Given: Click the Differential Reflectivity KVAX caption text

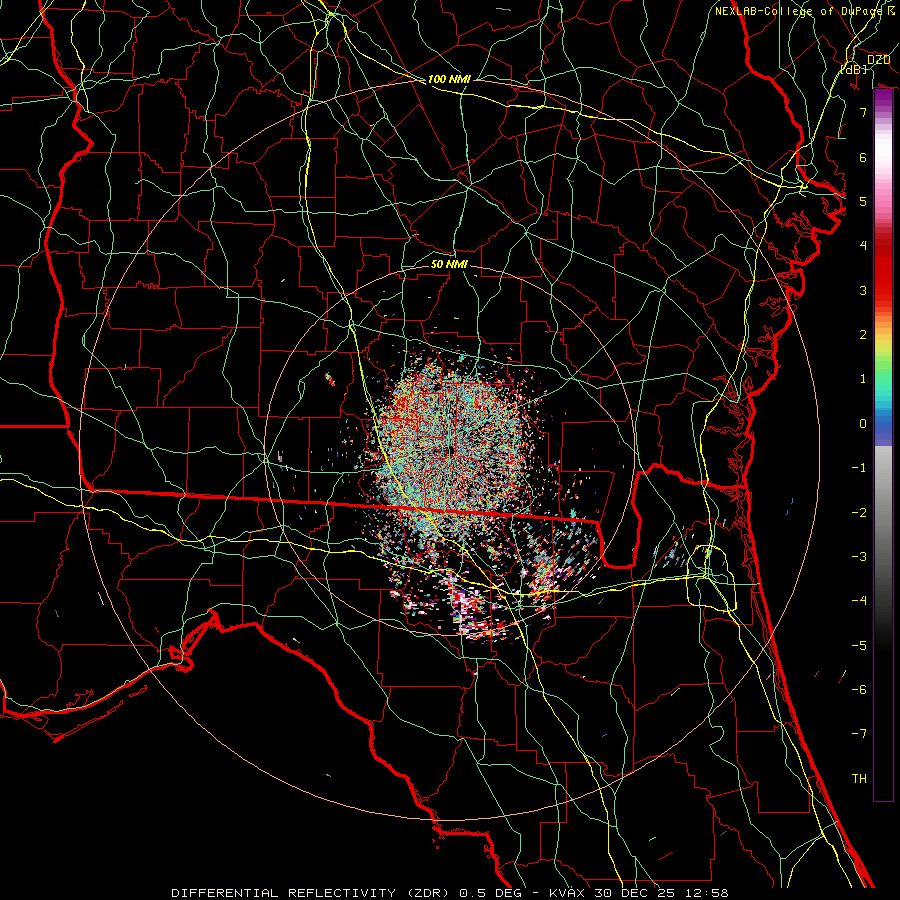Looking at the screenshot, I should point(449,893).
